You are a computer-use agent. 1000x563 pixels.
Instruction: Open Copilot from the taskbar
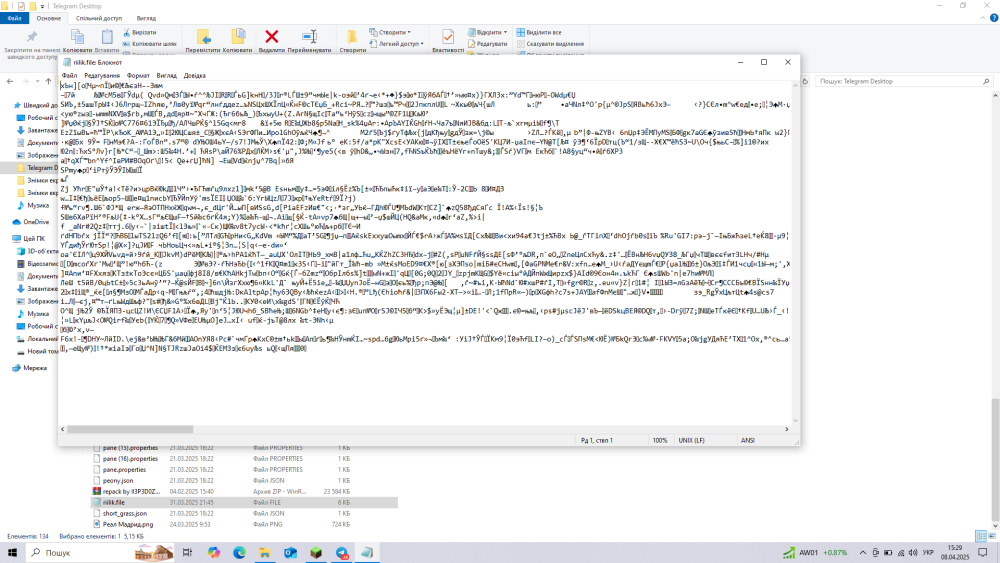[214, 552]
